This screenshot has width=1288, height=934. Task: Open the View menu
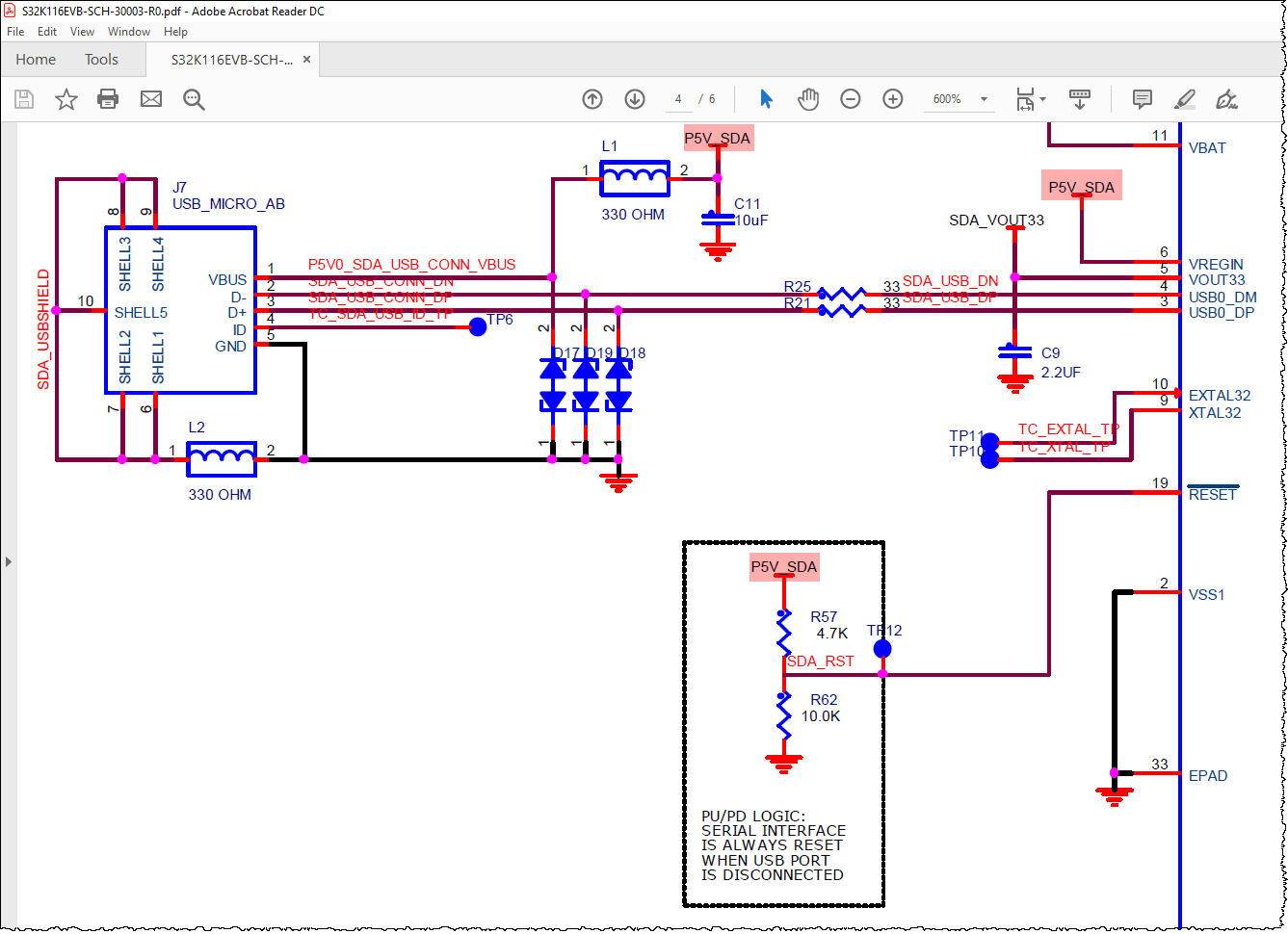[x=83, y=32]
